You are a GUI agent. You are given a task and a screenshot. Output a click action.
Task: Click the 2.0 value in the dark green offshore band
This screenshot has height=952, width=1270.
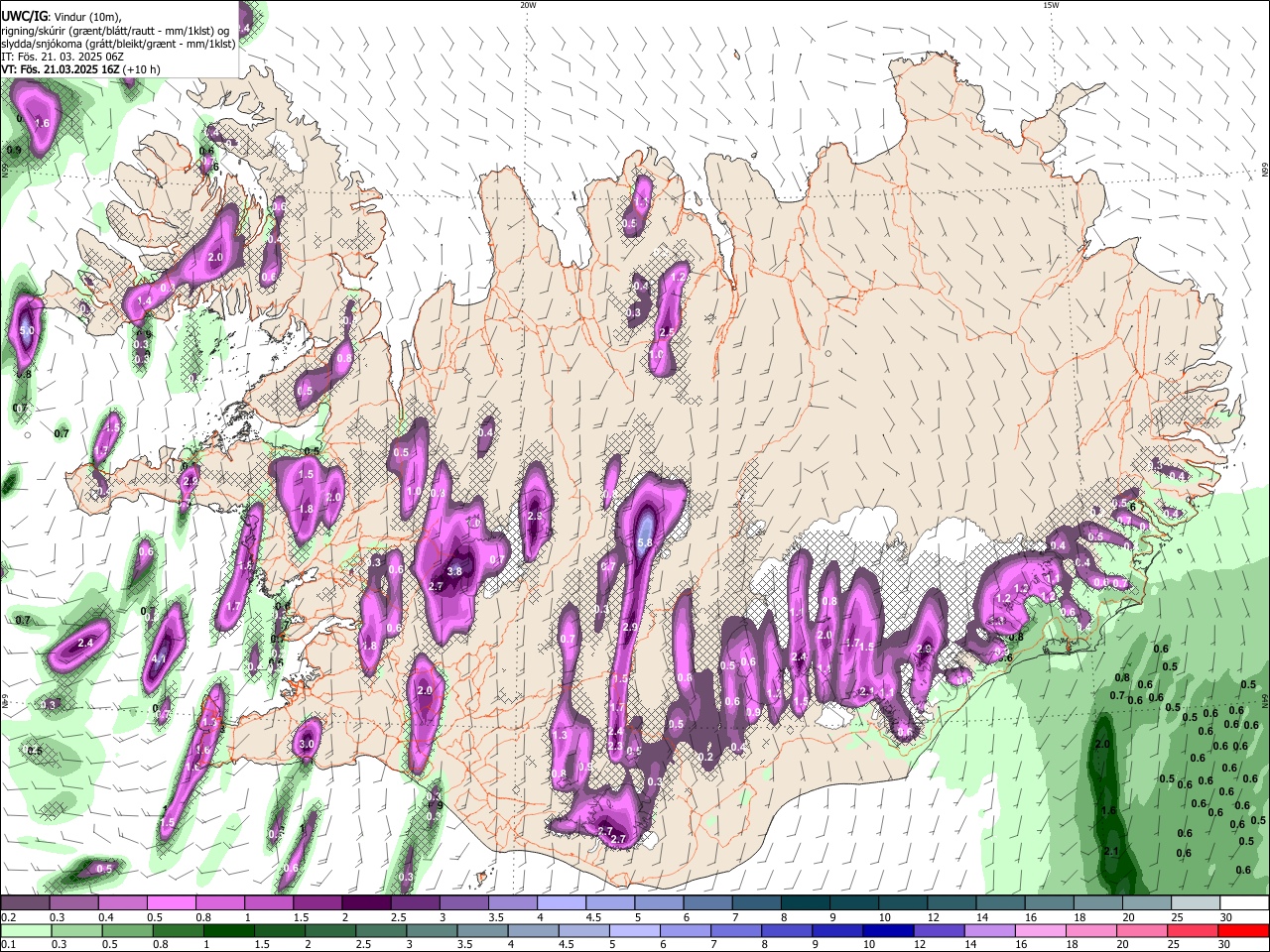[1102, 744]
